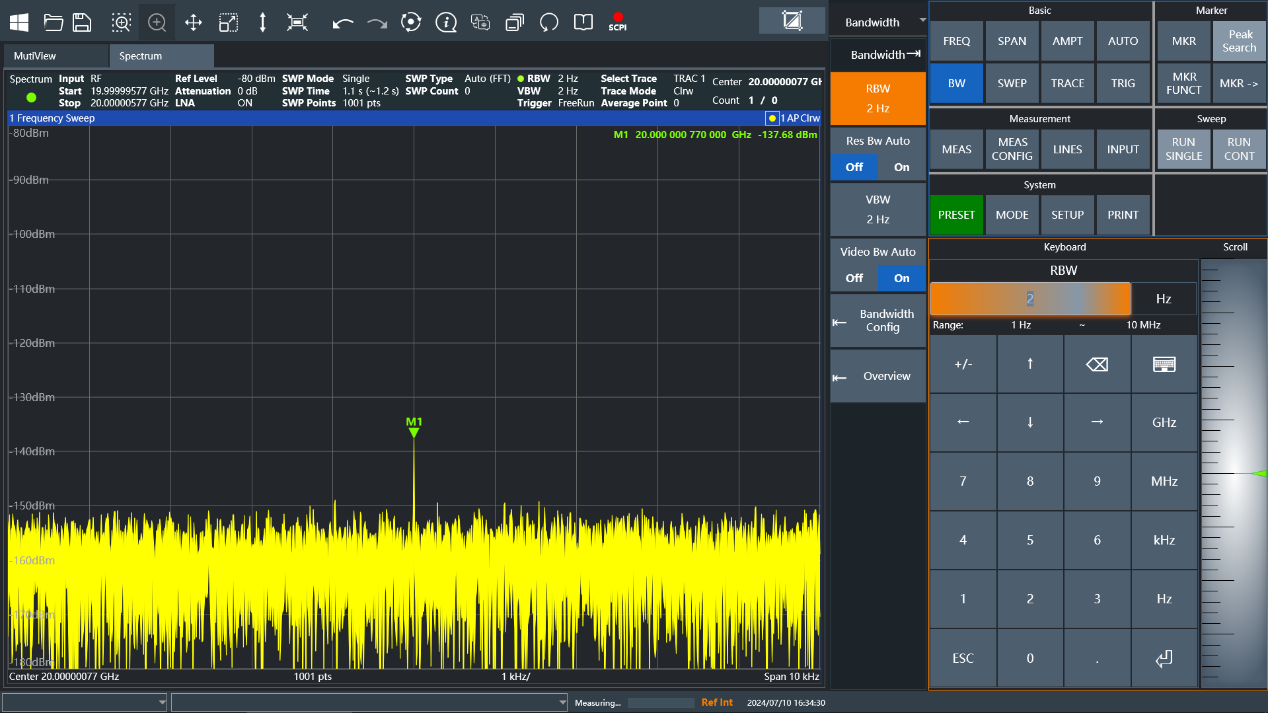Click the red SCPI record icon
The height and width of the screenshot is (713, 1268).
point(617,21)
